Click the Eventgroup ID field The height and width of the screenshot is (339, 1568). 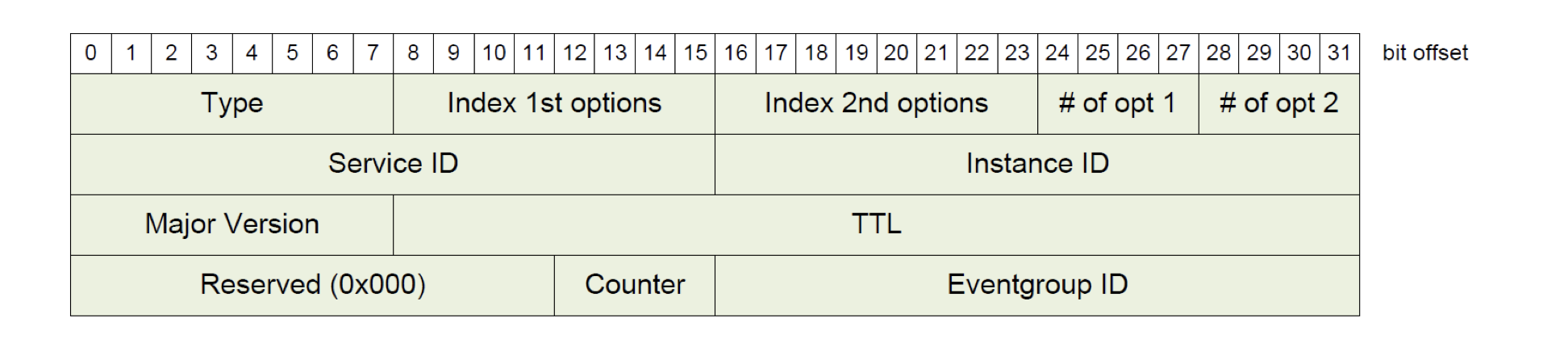coord(1037,285)
